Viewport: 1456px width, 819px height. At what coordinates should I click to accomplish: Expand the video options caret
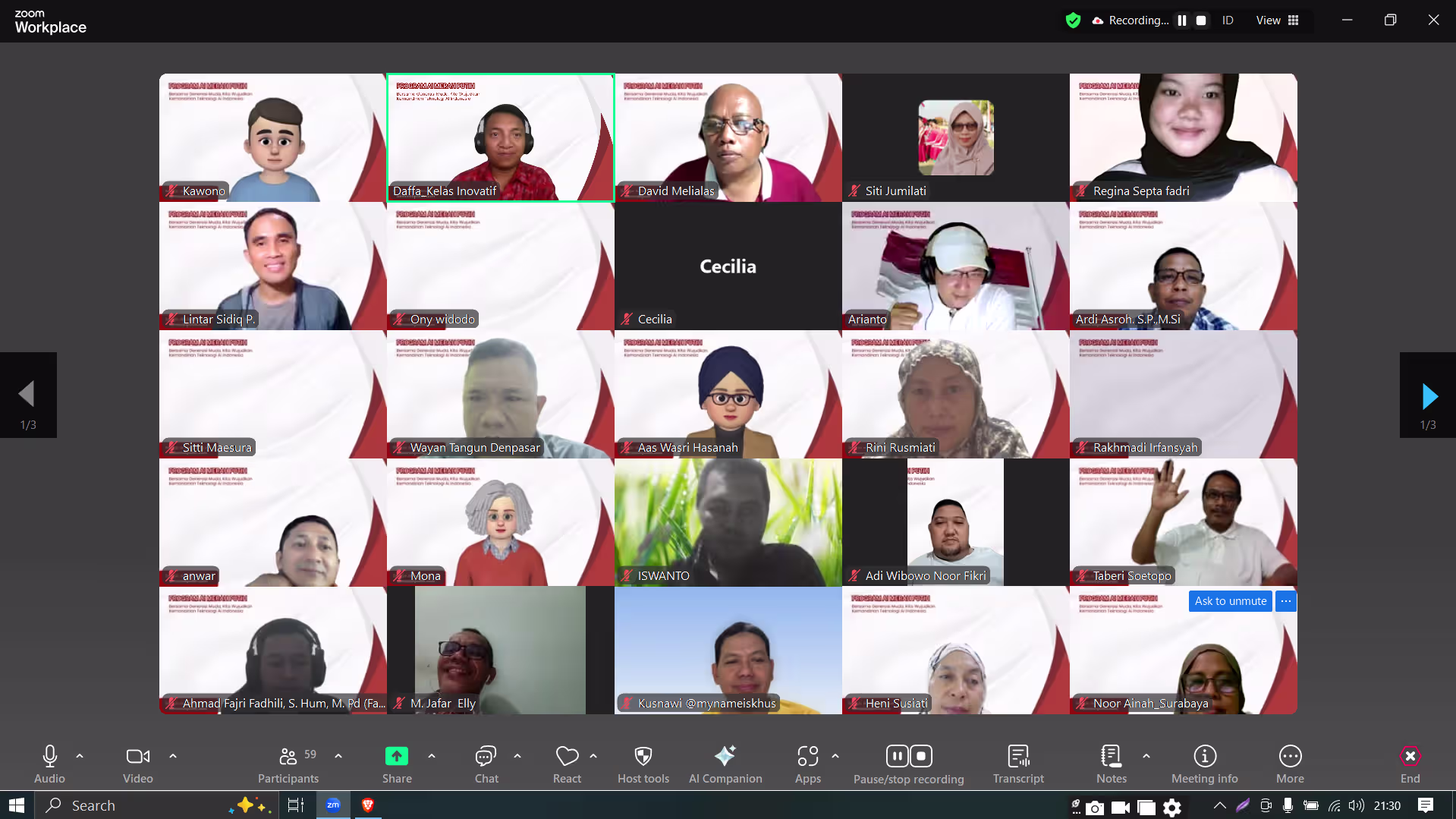click(x=173, y=756)
